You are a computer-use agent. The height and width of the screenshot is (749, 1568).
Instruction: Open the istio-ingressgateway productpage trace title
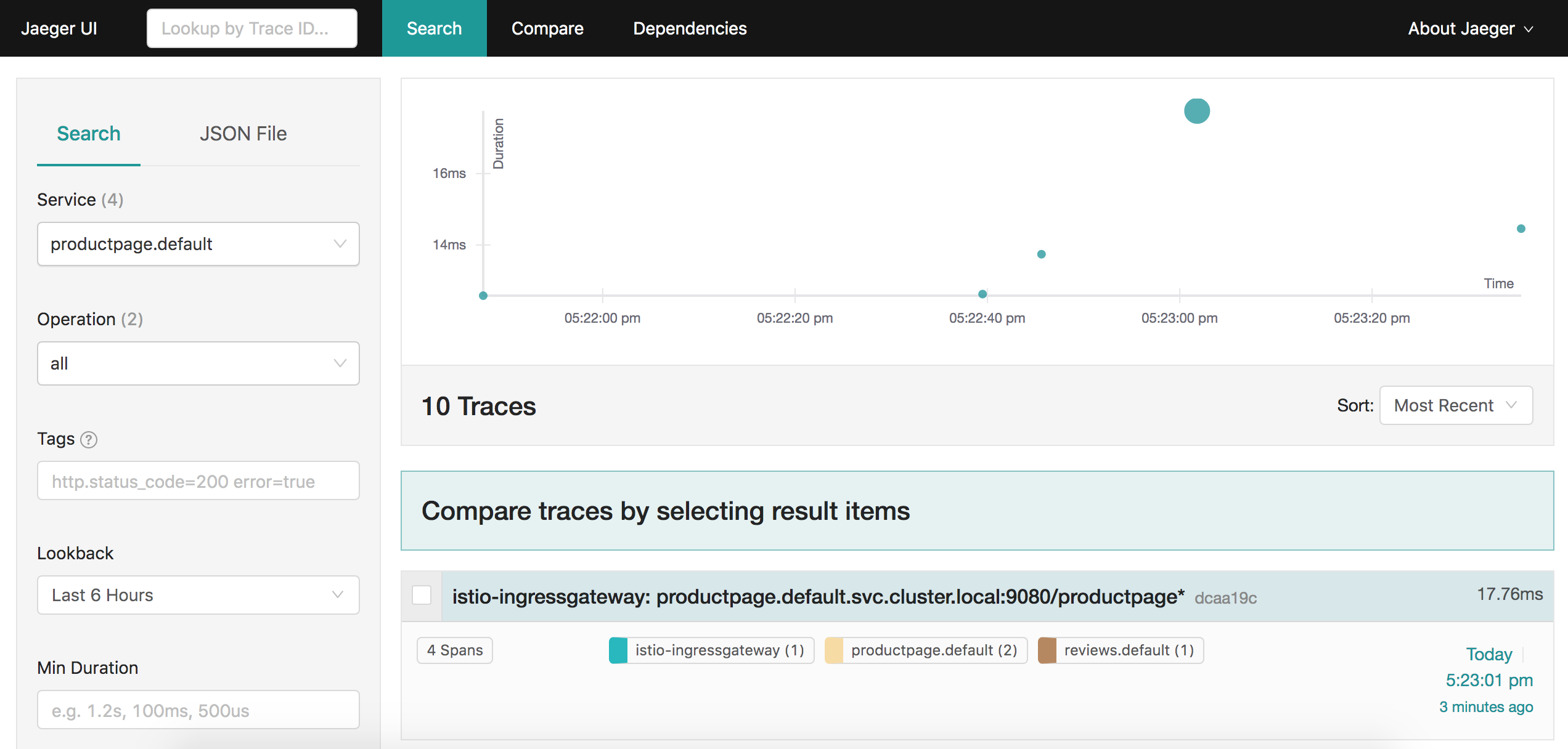click(817, 596)
